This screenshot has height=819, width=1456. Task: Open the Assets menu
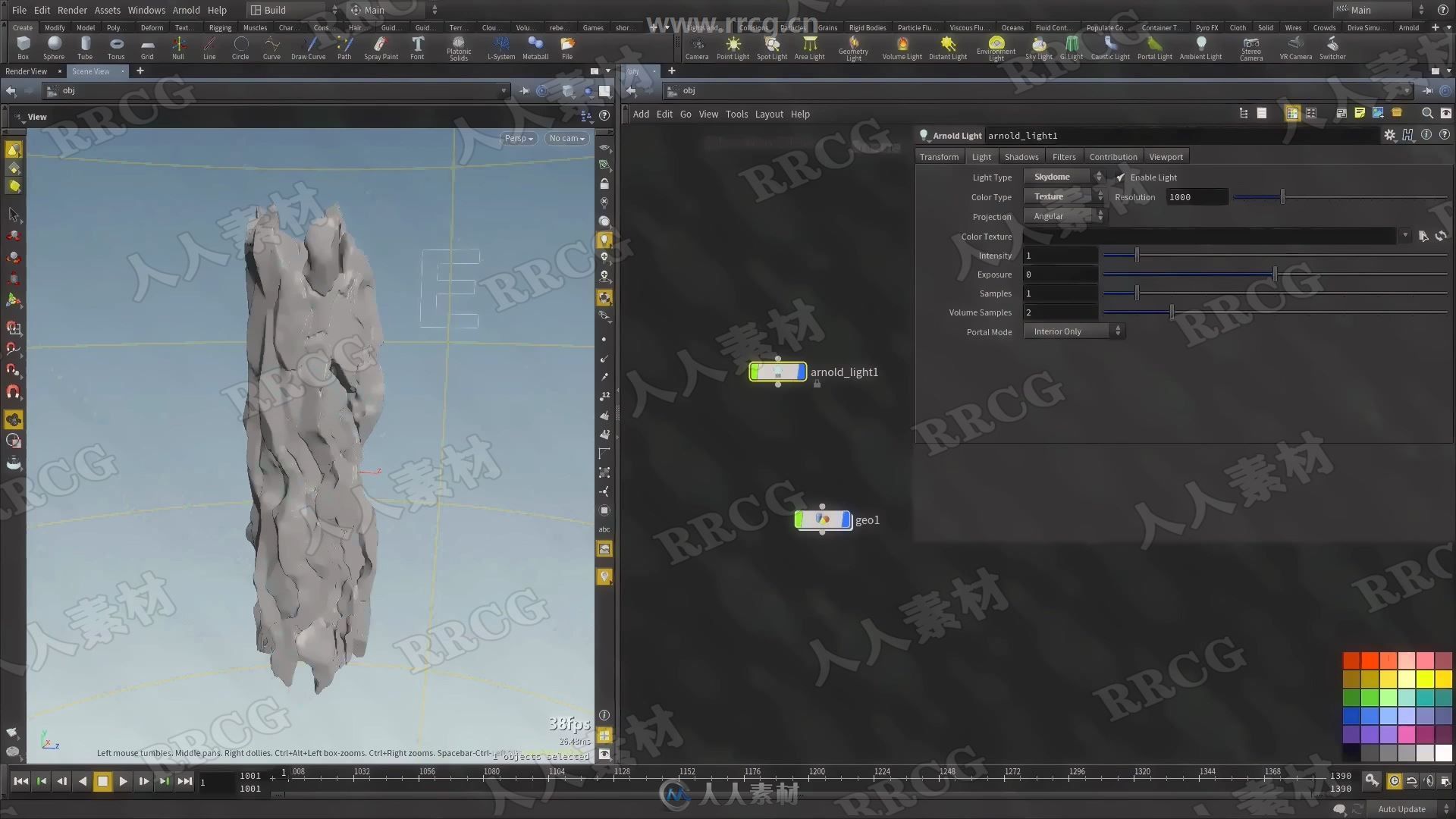click(x=106, y=10)
